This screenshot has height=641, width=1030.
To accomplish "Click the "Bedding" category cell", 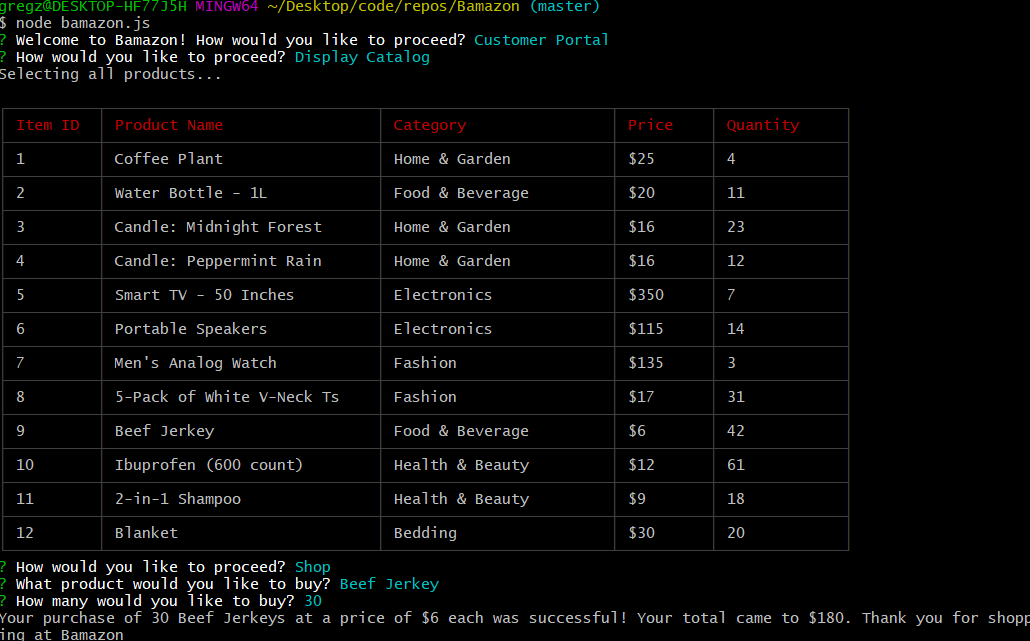I will pyautogui.click(x=425, y=534).
